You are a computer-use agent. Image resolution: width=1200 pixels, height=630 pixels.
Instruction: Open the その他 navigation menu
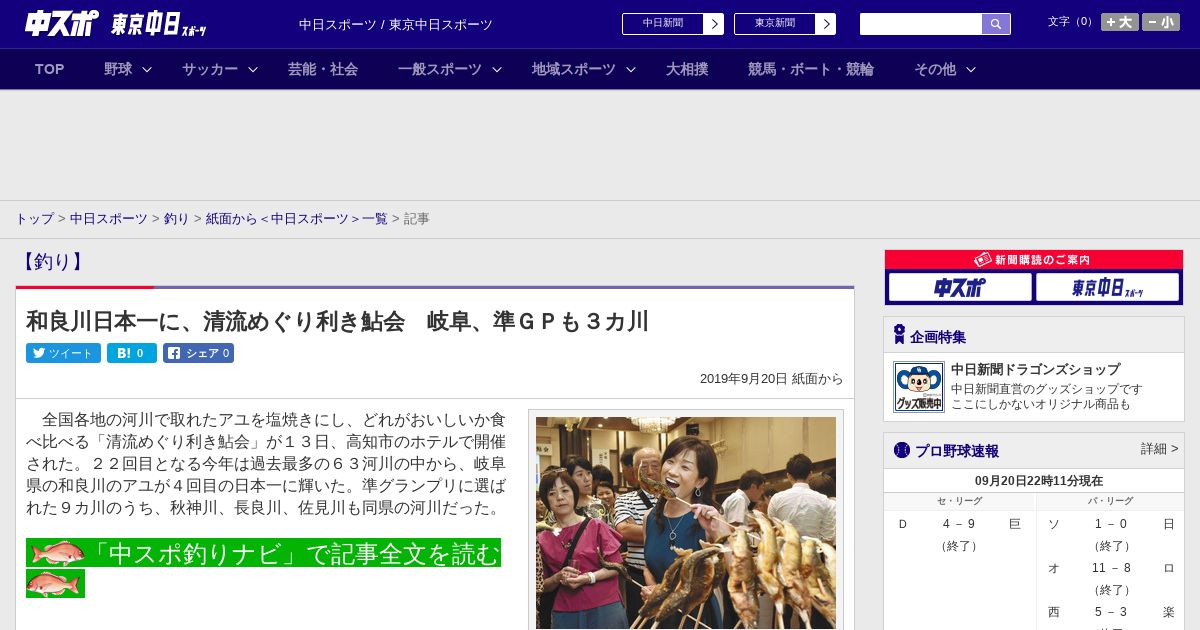click(935, 69)
